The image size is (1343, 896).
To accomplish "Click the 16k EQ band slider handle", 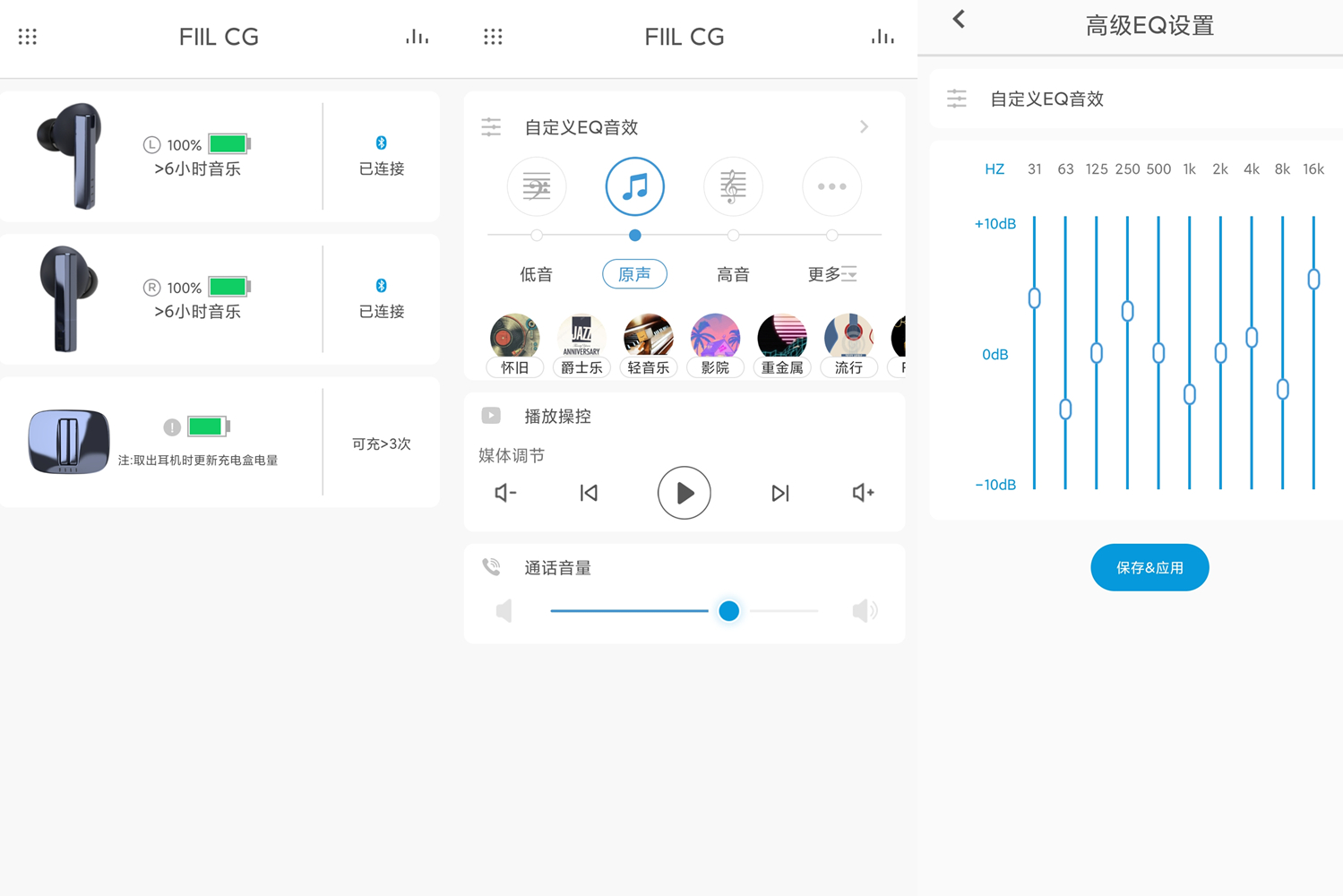I will pyautogui.click(x=1313, y=280).
